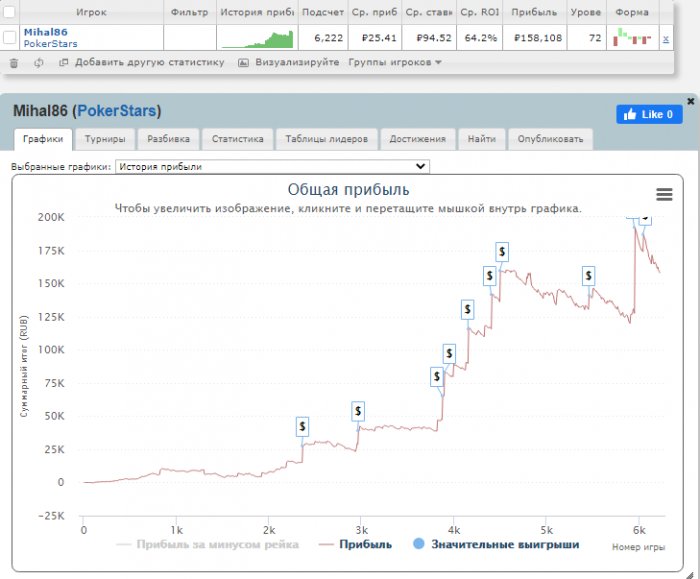700x579 pixels.
Task: Expand Группы игроков dropdown
Action: click(x=395, y=62)
